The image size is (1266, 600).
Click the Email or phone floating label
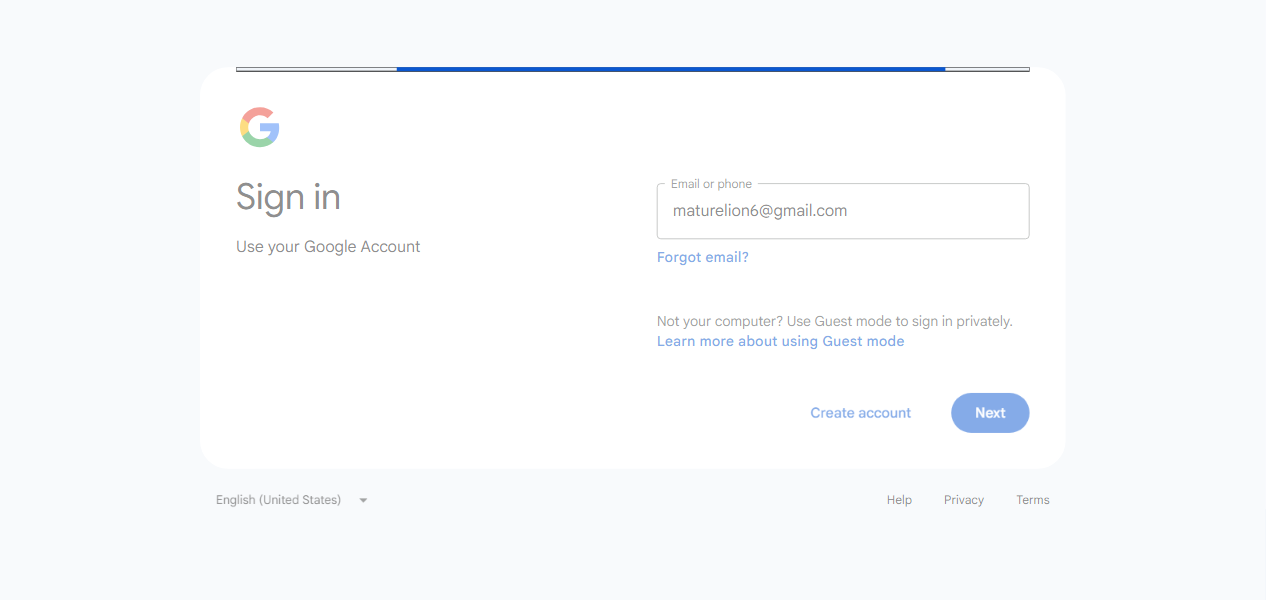(711, 184)
